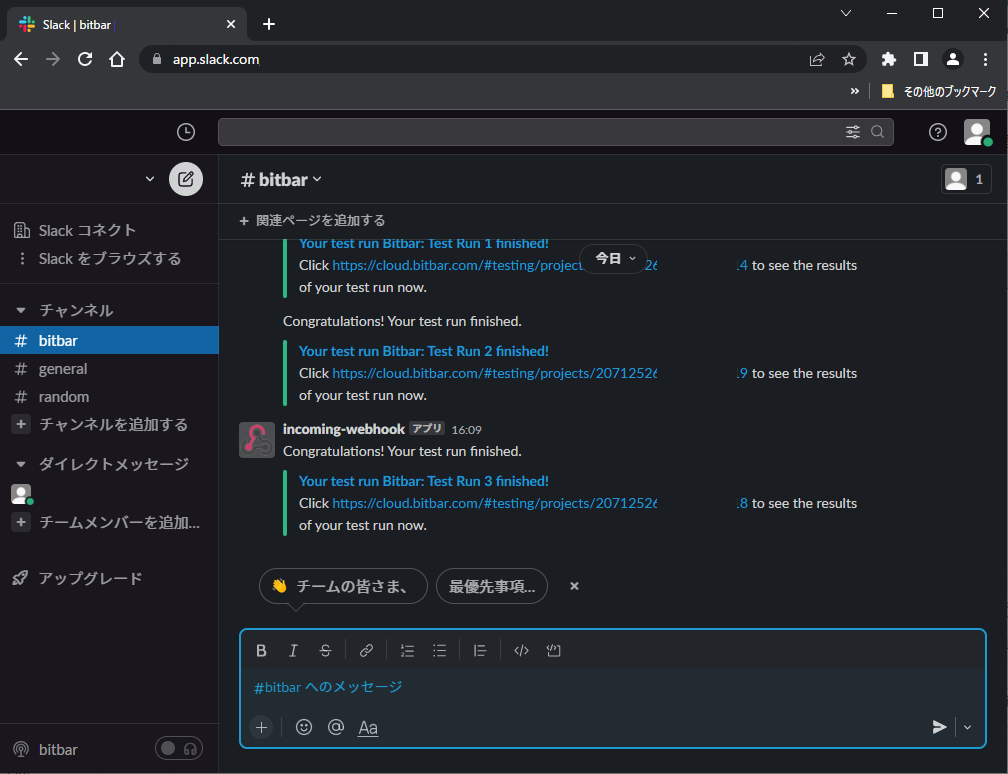Apply bold formatting
Screen dimensions: 1008x774
[x=261, y=651]
